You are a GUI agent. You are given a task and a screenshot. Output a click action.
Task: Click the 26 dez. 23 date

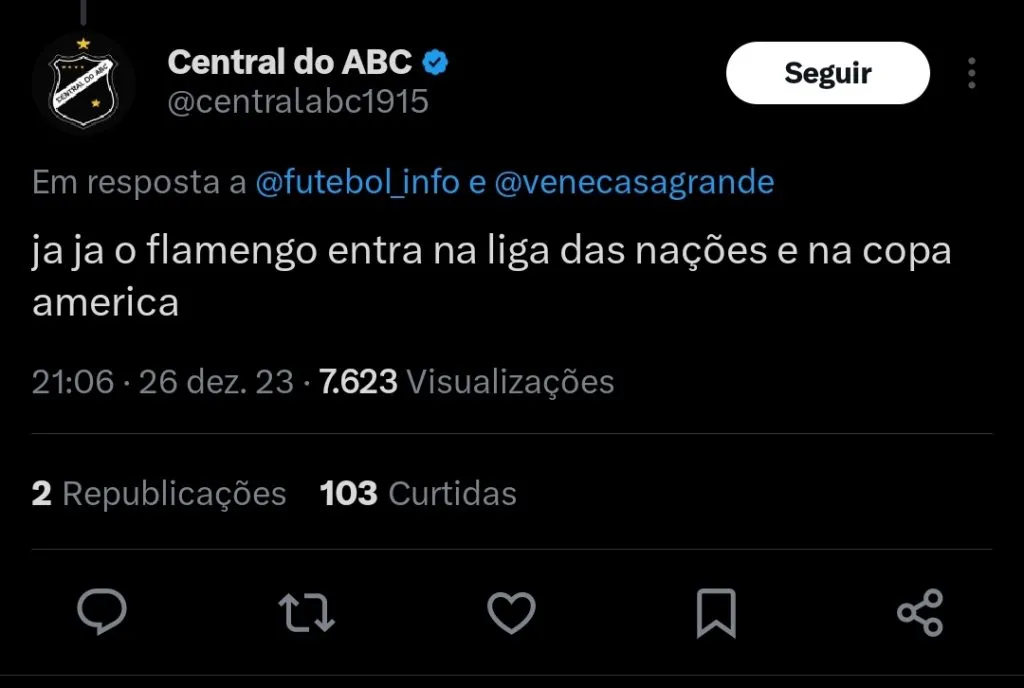click(x=216, y=381)
